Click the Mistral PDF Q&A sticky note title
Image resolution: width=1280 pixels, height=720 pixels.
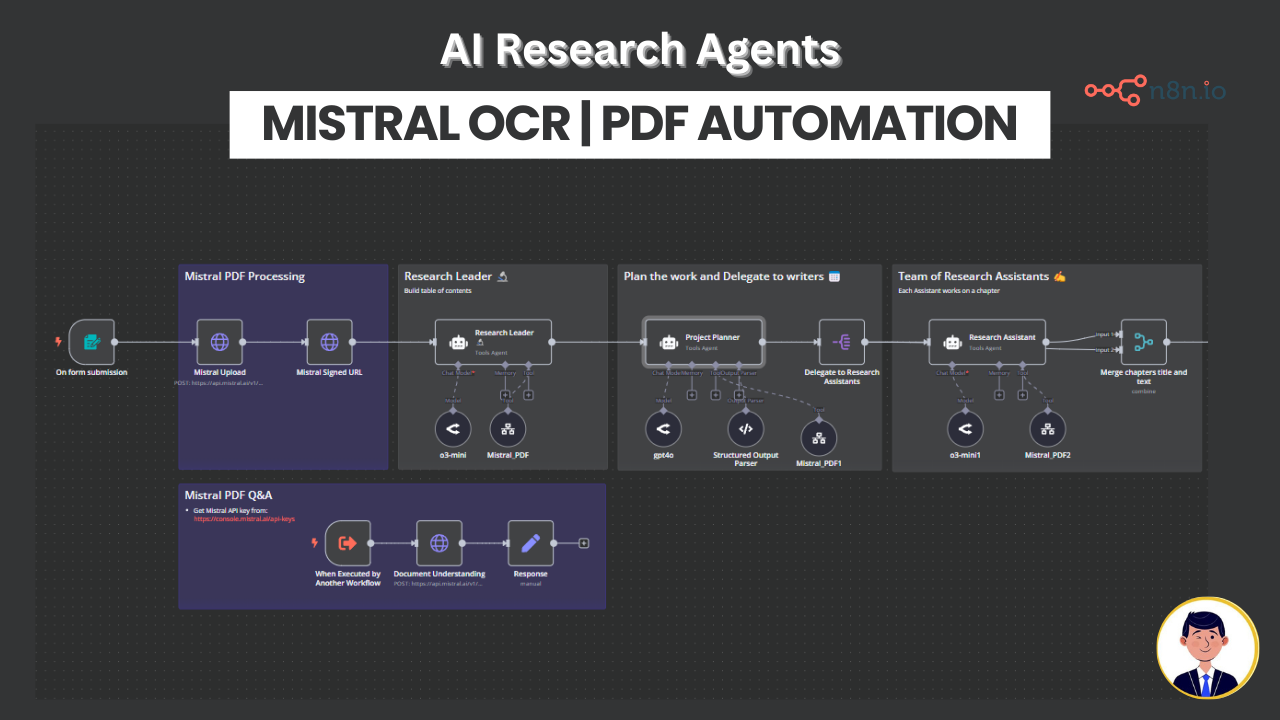point(228,495)
